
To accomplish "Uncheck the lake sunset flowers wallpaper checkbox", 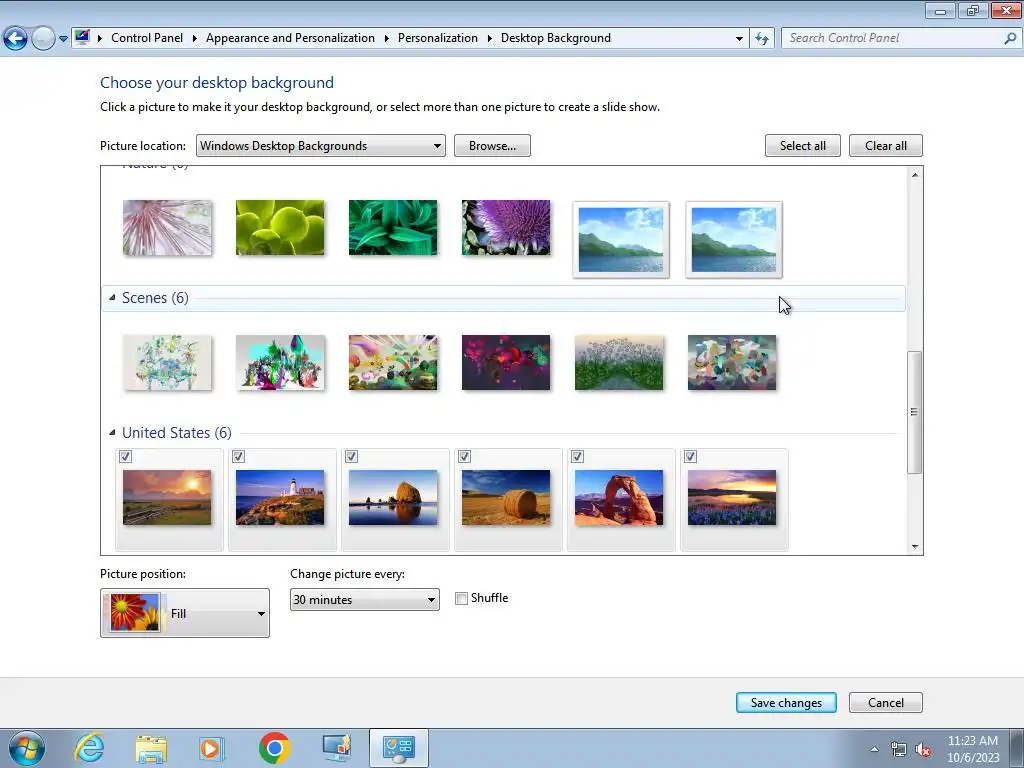I will pyautogui.click(x=690, y=456).
